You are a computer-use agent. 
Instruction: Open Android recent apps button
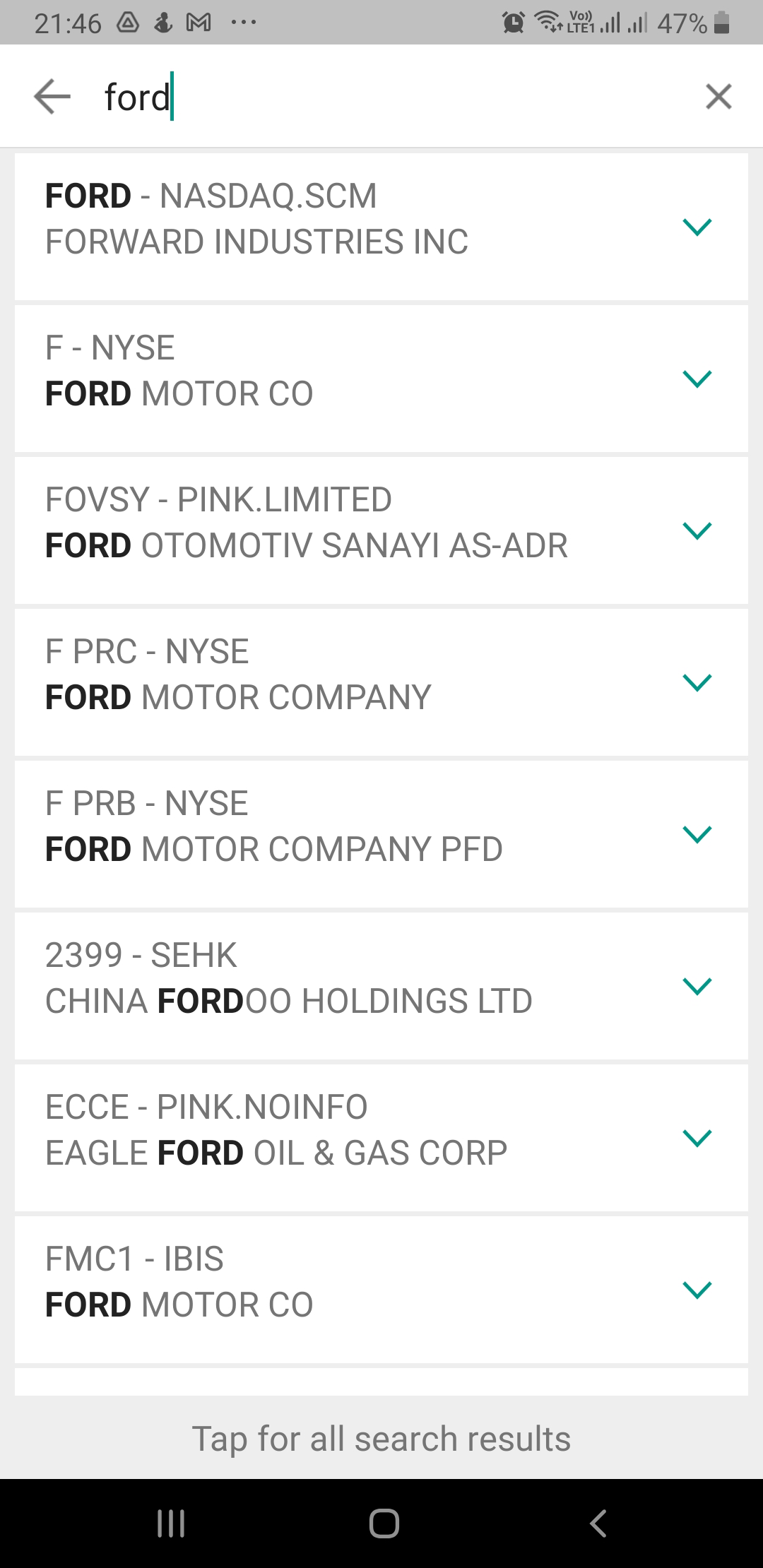click(x=171, y=1523)
